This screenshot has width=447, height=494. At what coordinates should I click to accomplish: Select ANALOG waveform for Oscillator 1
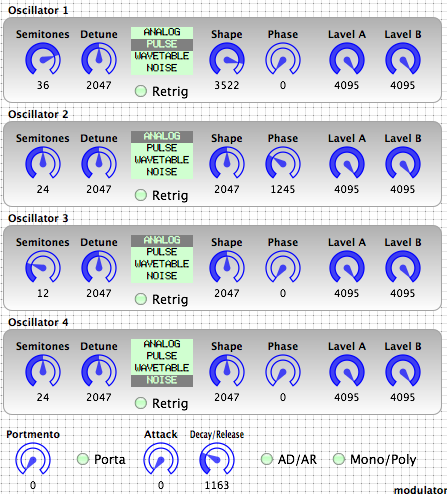(x=162, y=32)
